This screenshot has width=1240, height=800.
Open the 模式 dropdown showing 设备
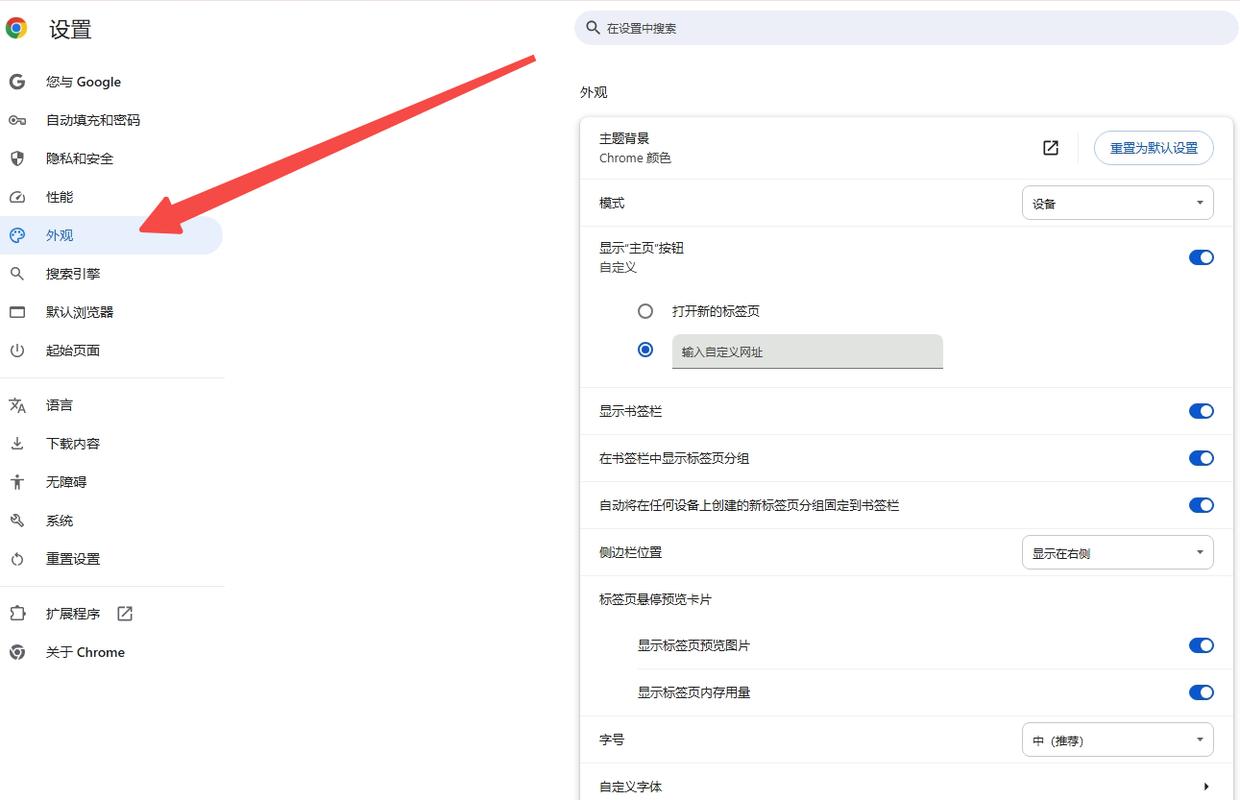click(x=1117, y=202)
